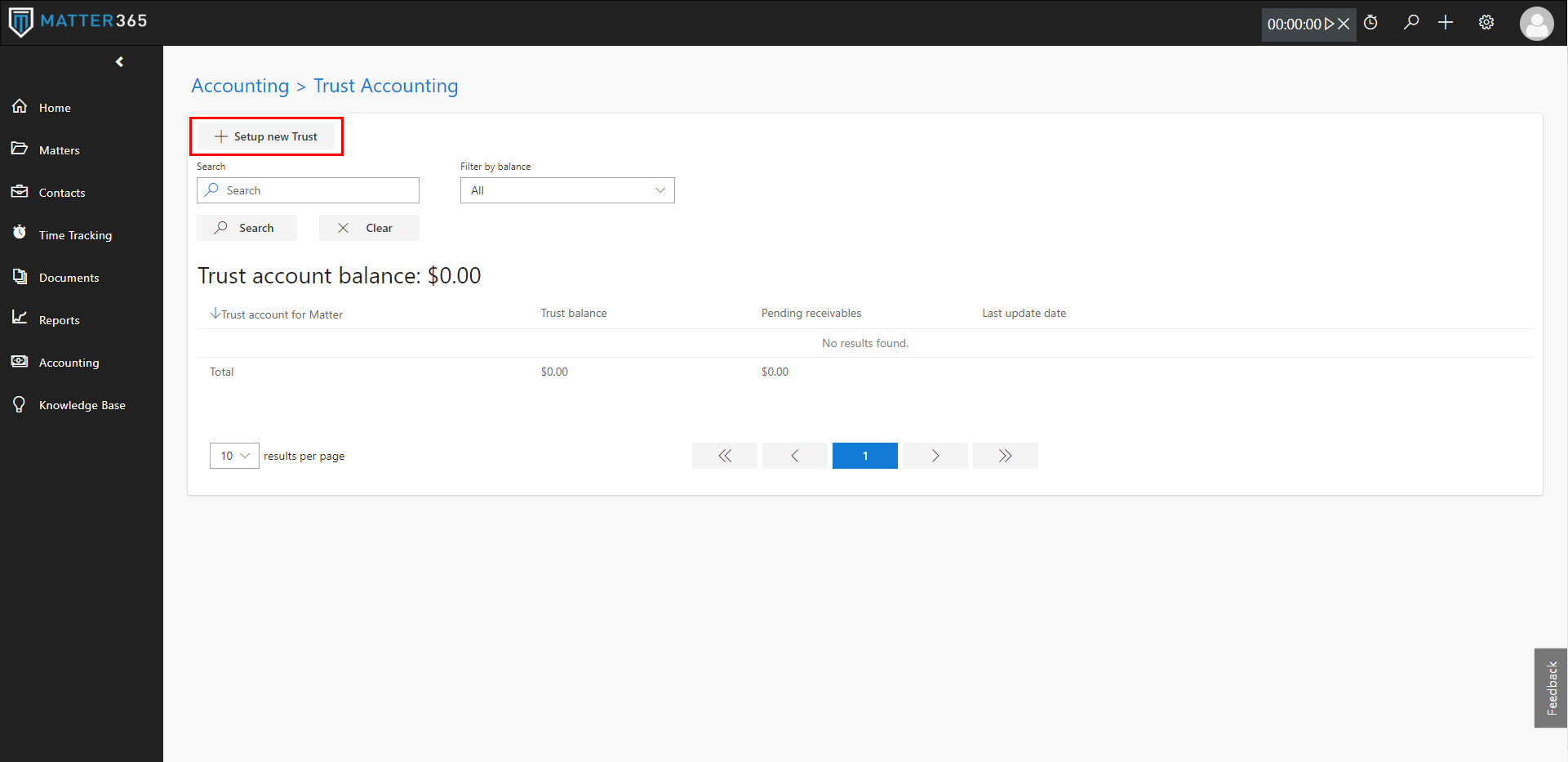Click the Total row label
Image resolution: width=1568 pixels, height=762 pixels.
tap(221, 372)
